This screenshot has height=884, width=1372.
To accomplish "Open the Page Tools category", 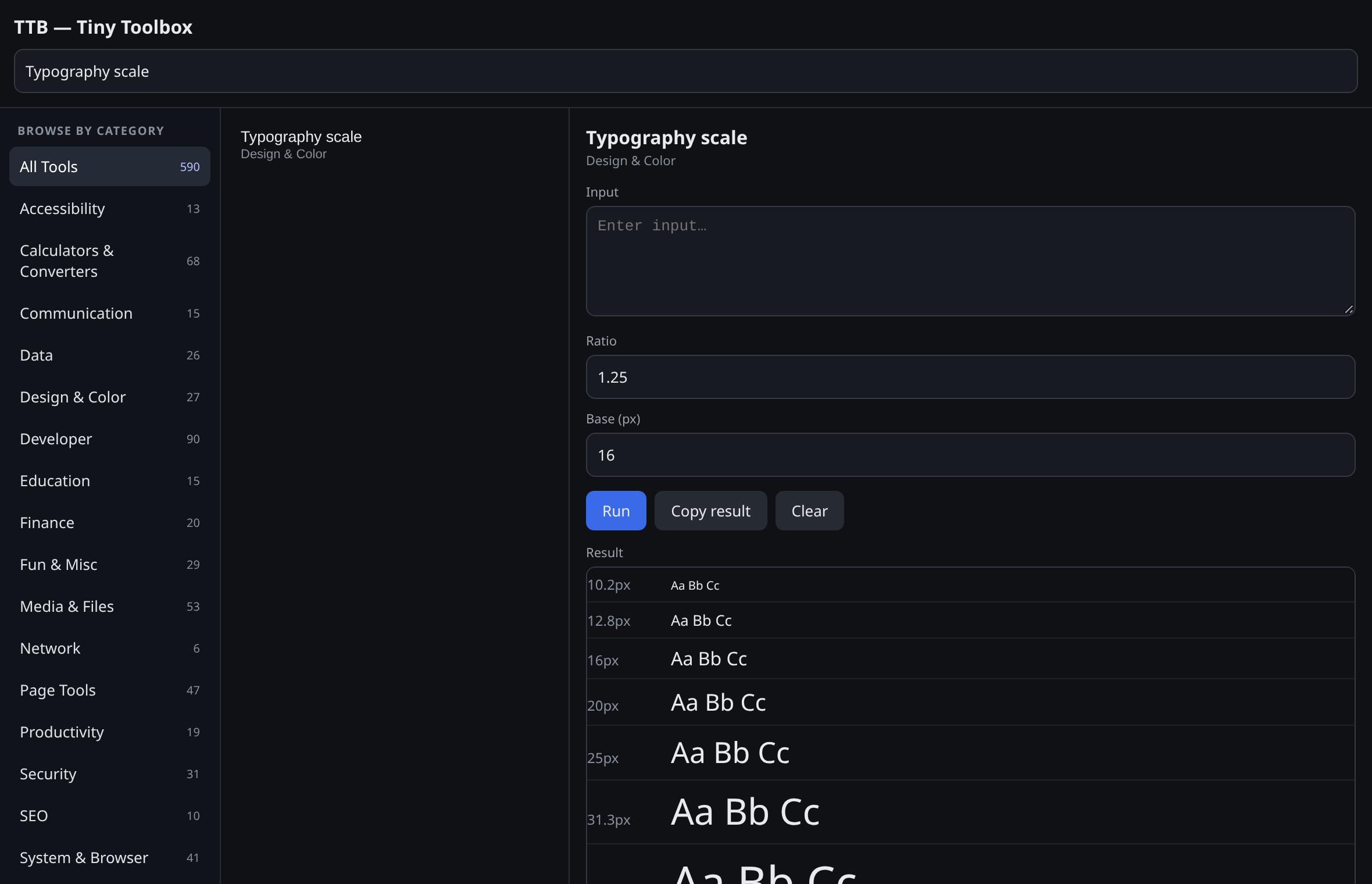I will coord(109,690).
